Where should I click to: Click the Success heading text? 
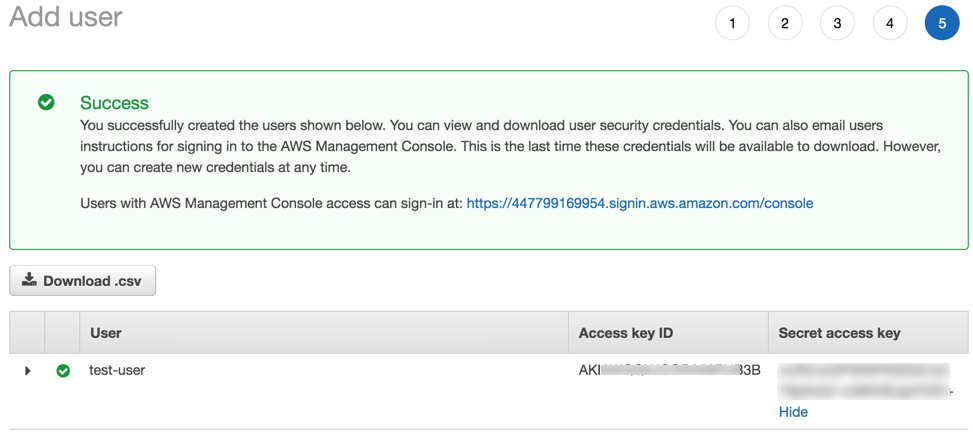(x=114, y=103)
